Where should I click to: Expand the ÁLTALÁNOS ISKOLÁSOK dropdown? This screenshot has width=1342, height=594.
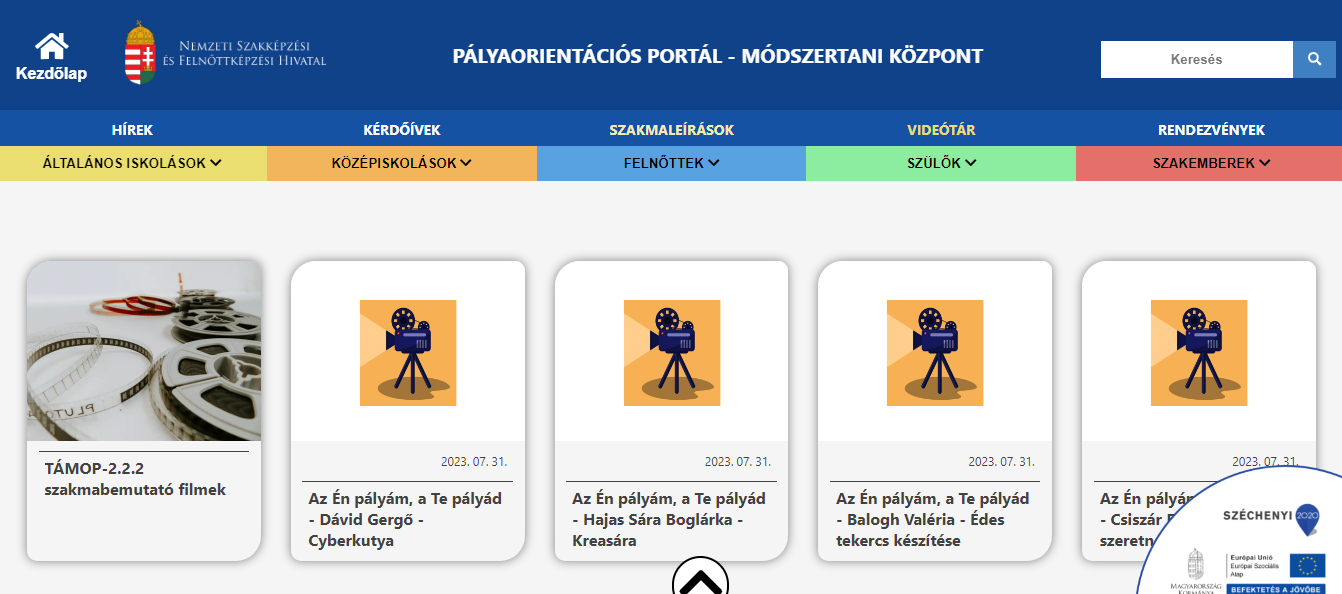(x=134, y=162)
